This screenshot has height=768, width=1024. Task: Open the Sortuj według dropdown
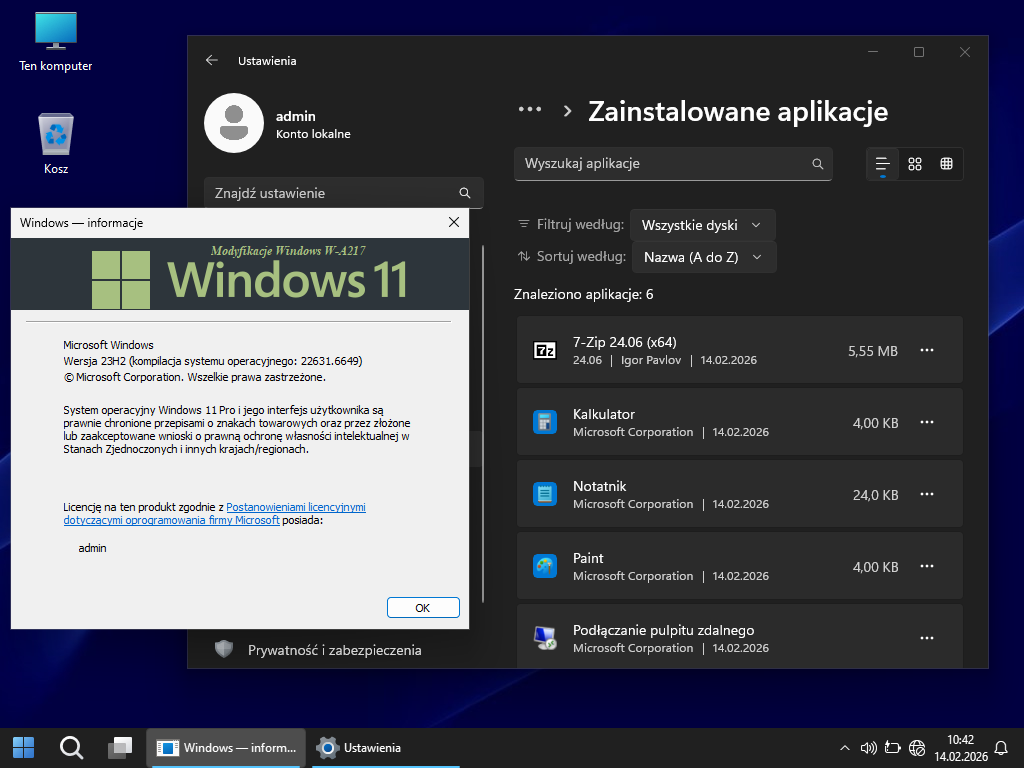click(703, 257)
